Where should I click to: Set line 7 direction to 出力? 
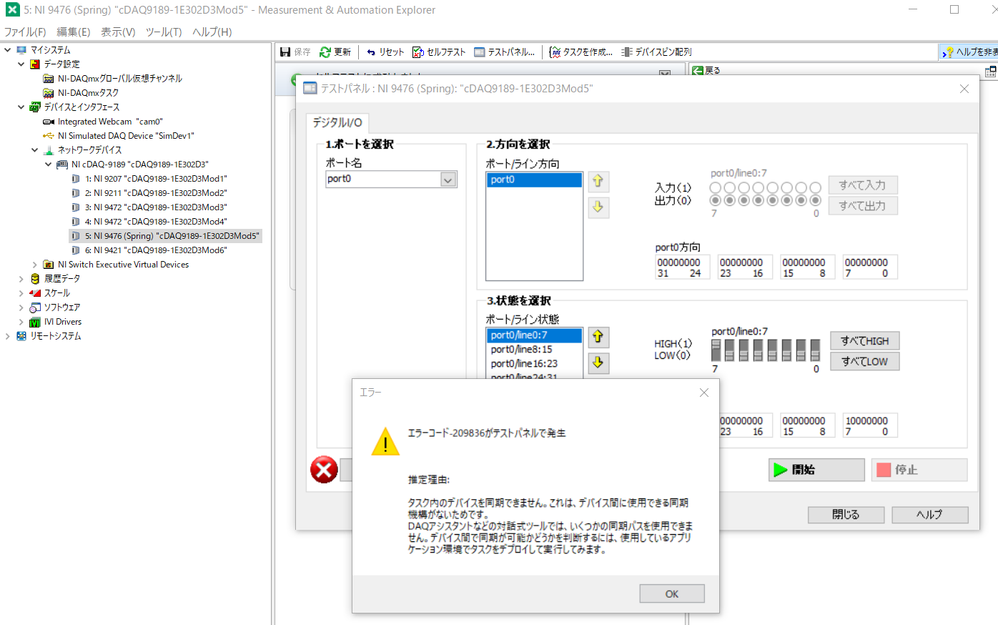[x=715, y=200]
